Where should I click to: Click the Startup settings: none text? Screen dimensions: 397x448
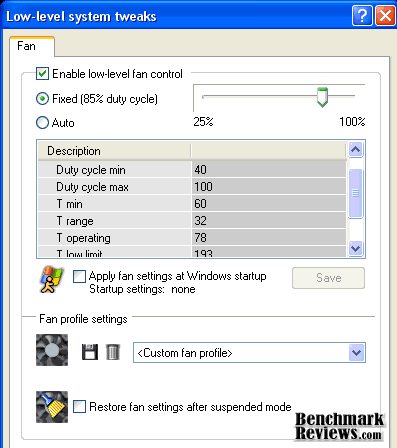(x=142, y=289)
